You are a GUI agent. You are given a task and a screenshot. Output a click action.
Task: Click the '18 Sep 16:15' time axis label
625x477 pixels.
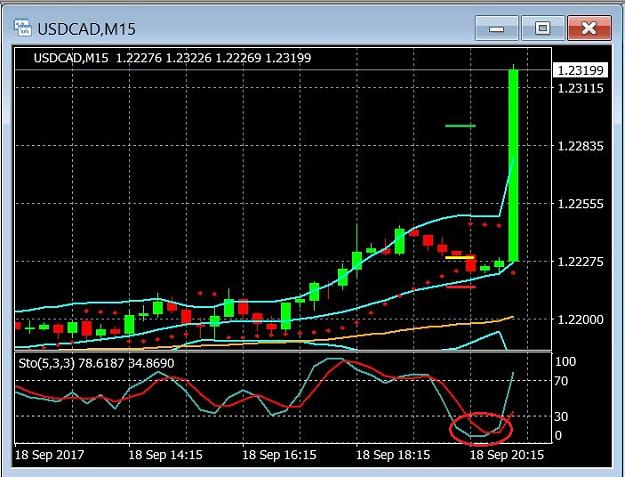click(279, 455)
